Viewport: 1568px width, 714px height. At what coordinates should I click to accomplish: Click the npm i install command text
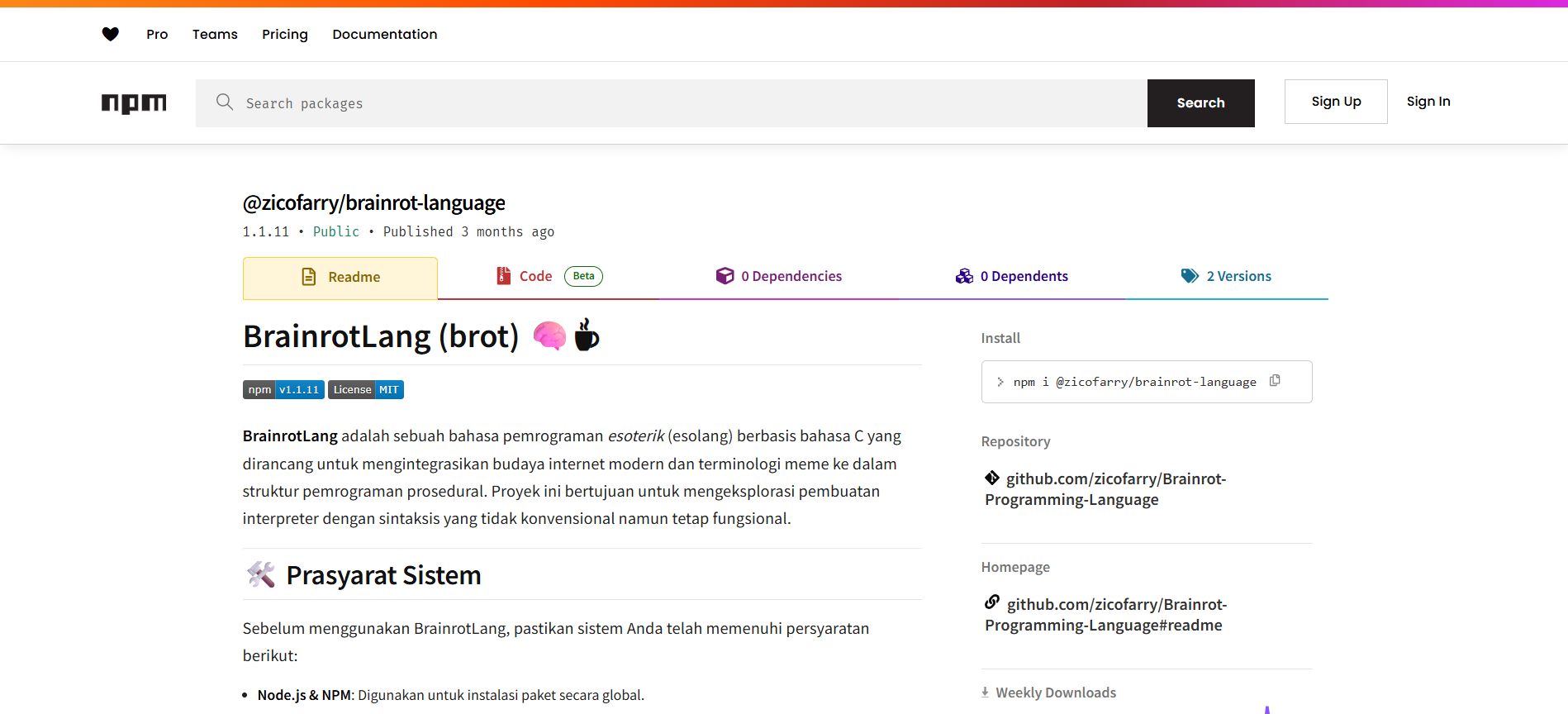click(1134, 382)
